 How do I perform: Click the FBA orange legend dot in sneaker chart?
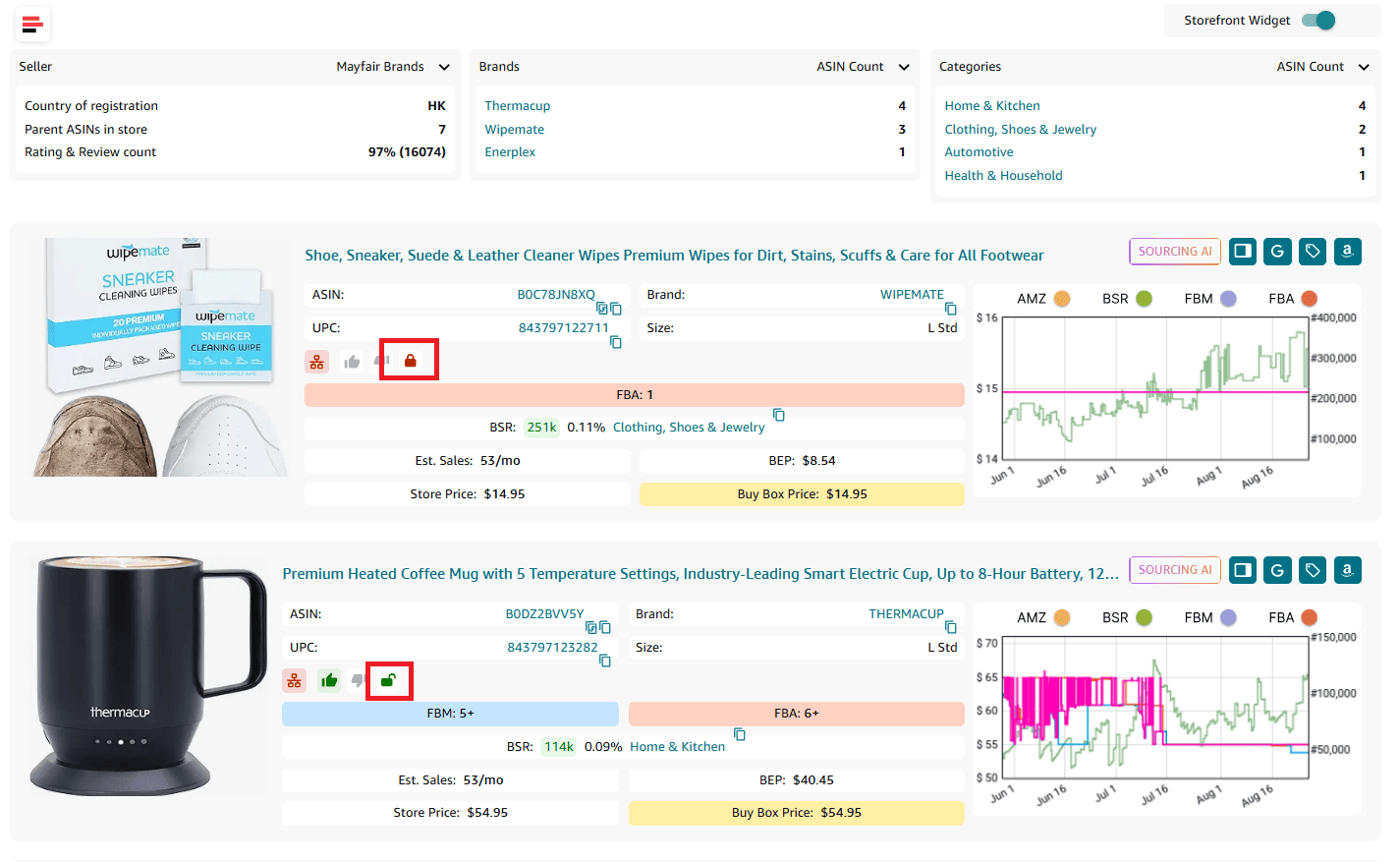coord(1309,299)
